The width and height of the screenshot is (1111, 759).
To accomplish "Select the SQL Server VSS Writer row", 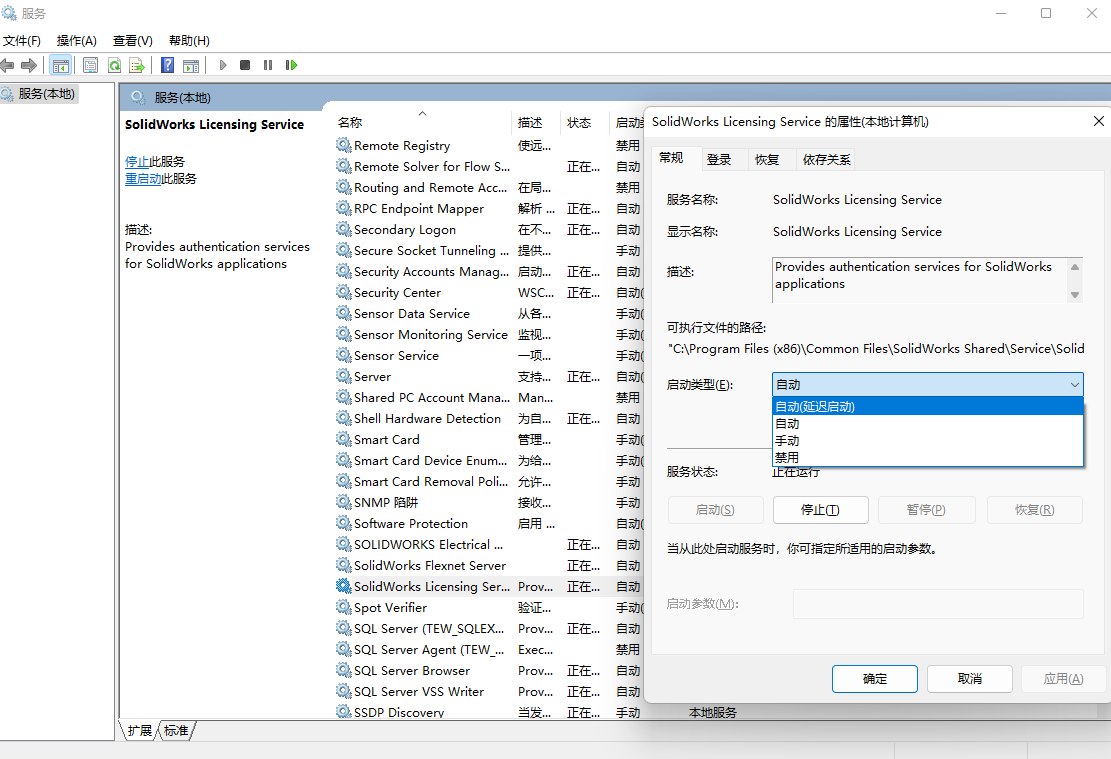I will pos(489,692).
